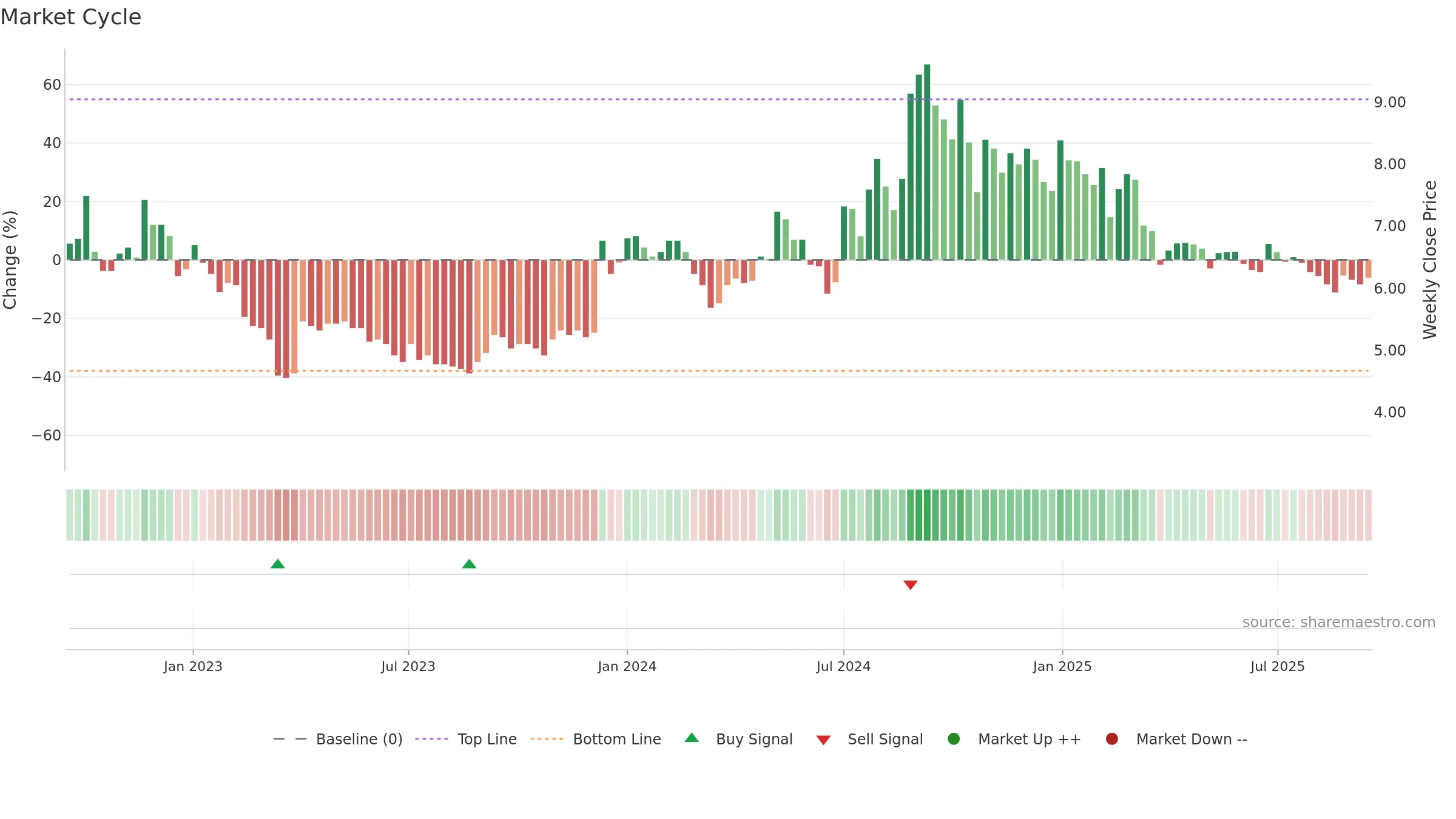
Task: Toggle the Bottom Line legend label
Action: (x=617, y=739)
